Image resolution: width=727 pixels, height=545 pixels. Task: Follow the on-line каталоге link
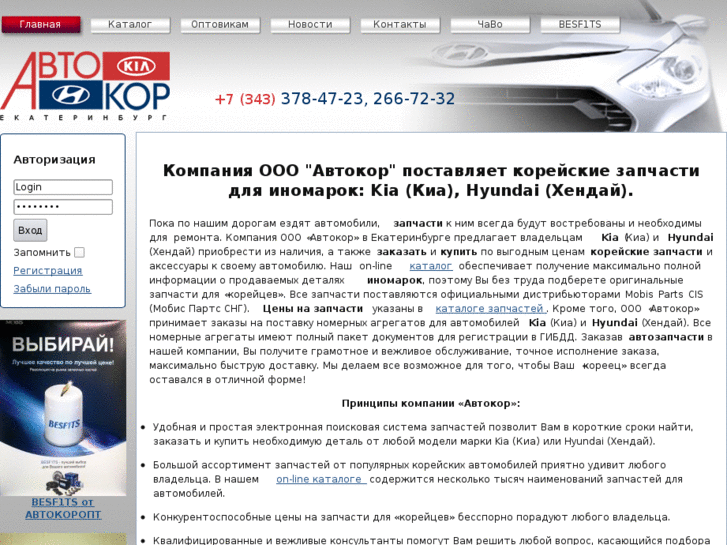[x=321, y=479]
